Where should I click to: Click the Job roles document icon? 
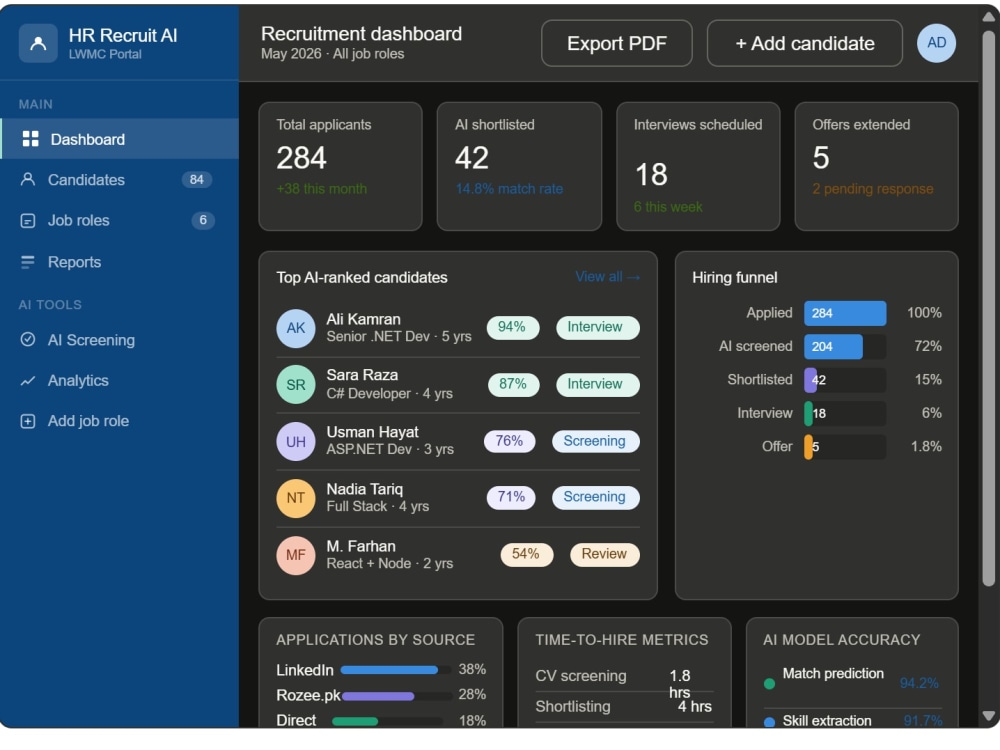pos(27,221)
